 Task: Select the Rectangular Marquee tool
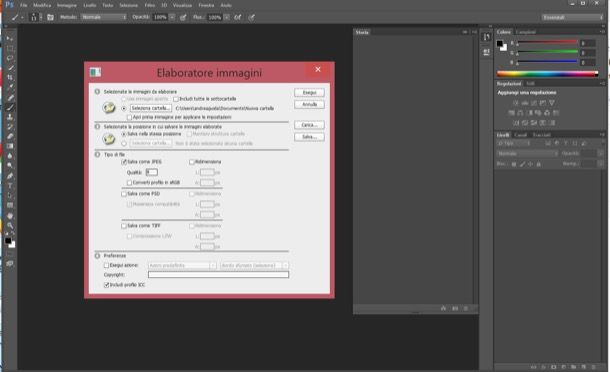pos(10,48)
